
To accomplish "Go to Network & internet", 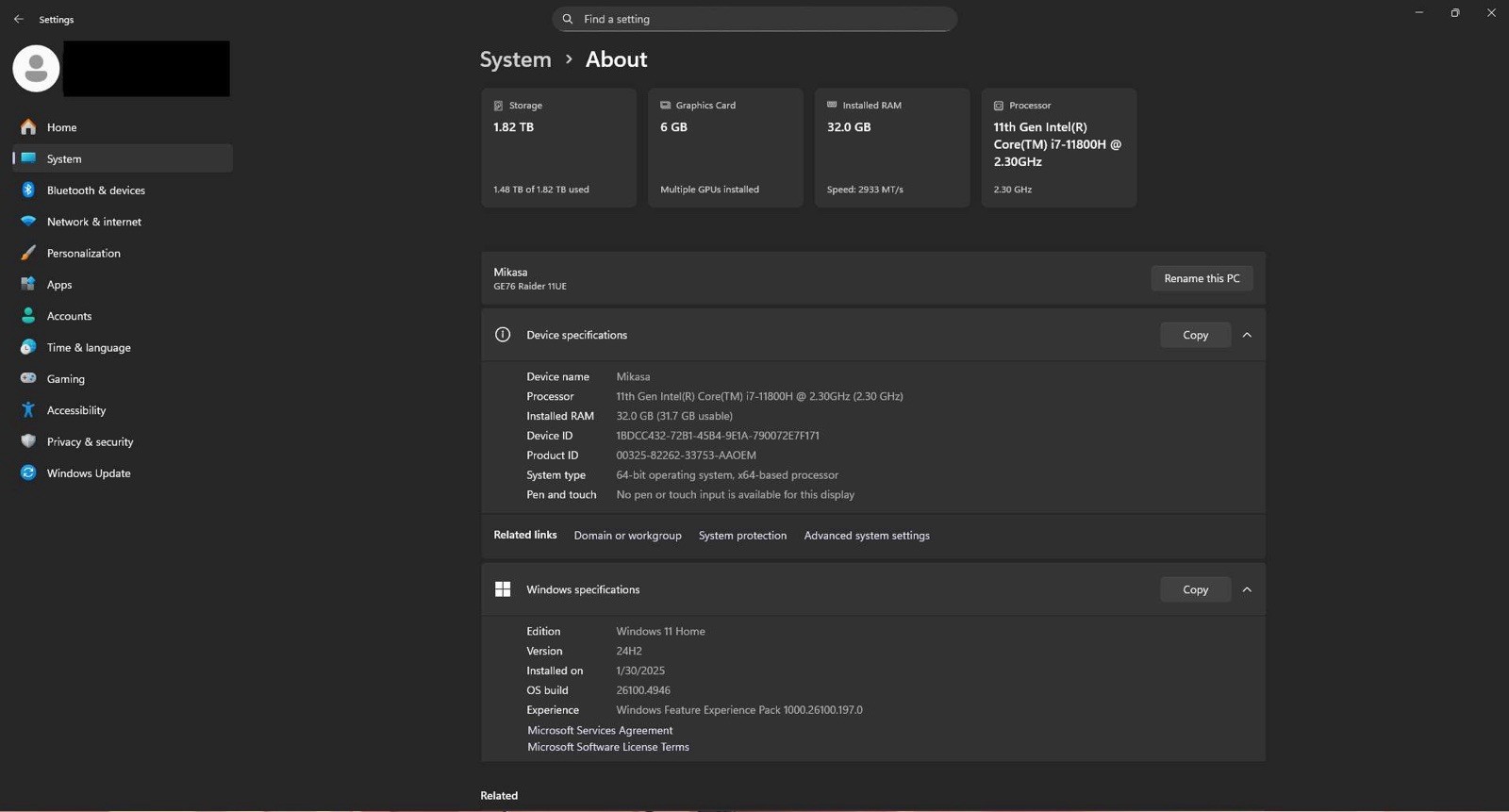I will pyautogui.click(x=123, y=221).
